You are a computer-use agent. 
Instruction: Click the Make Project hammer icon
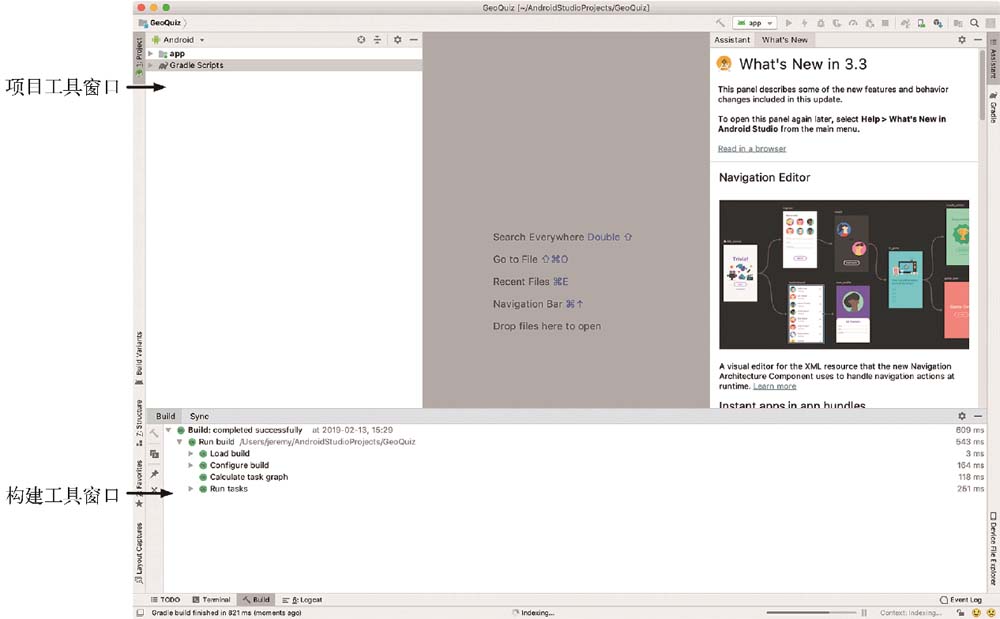(720, 23)
